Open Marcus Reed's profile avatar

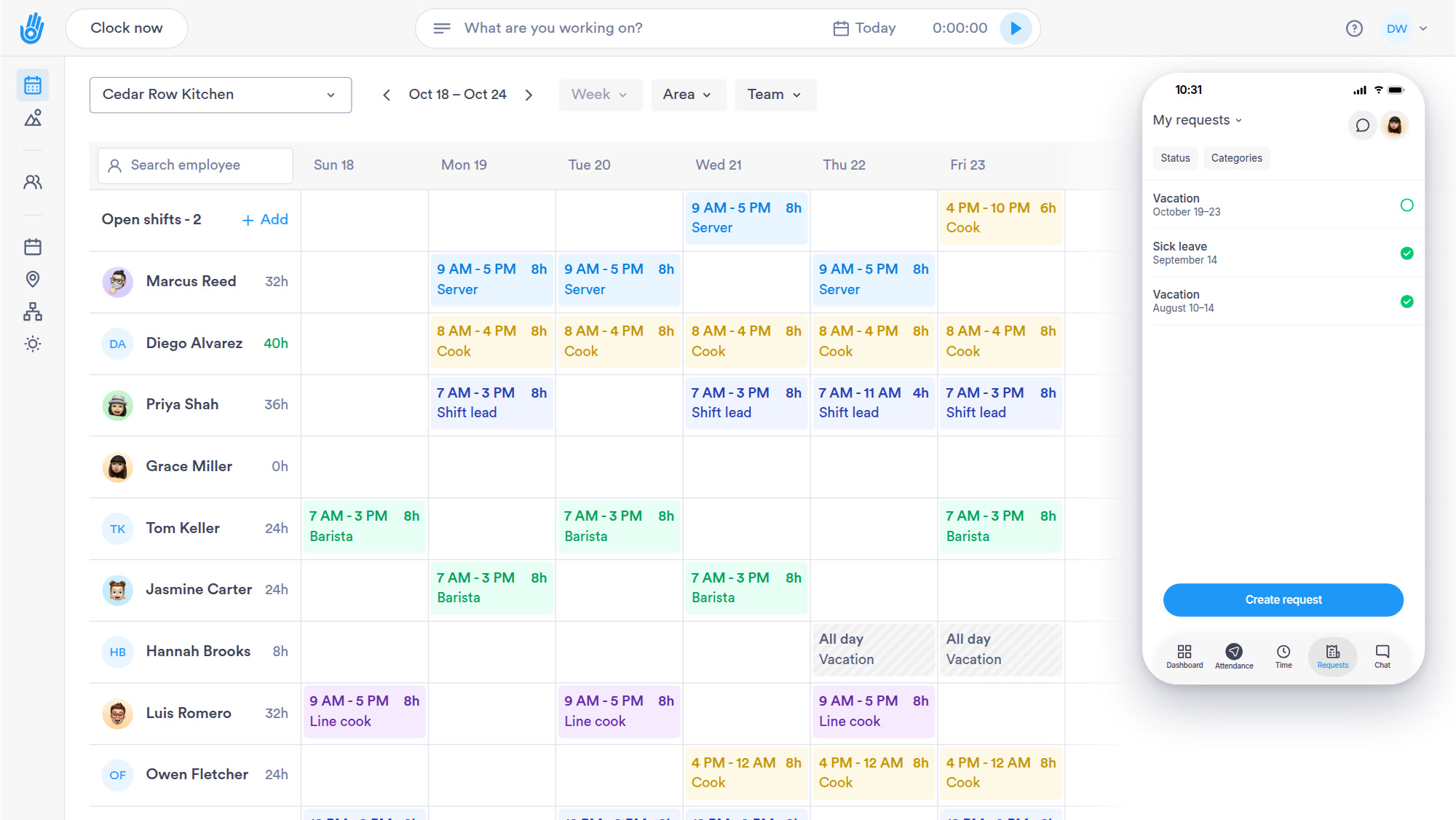point(117,282)
